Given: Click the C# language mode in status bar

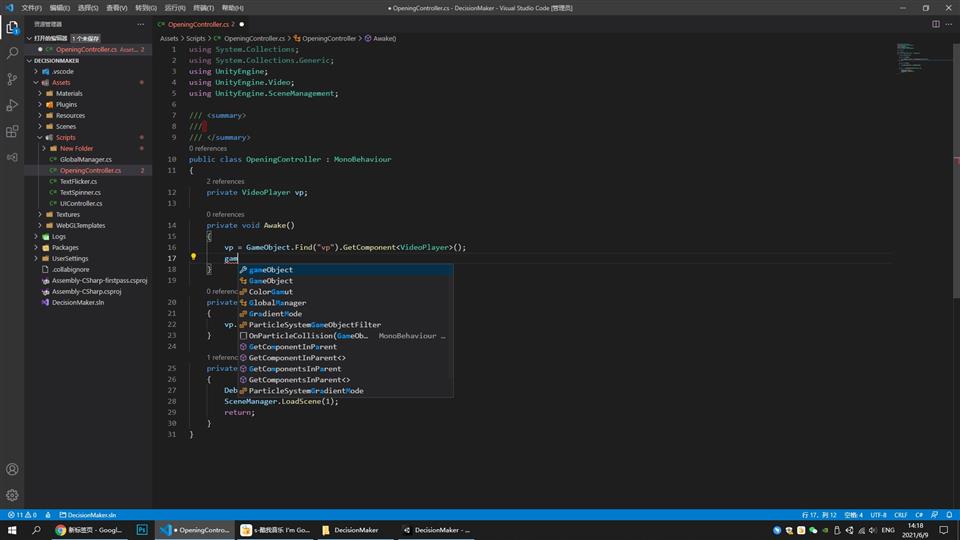Looking at the screenshot, I should [918, 515].
